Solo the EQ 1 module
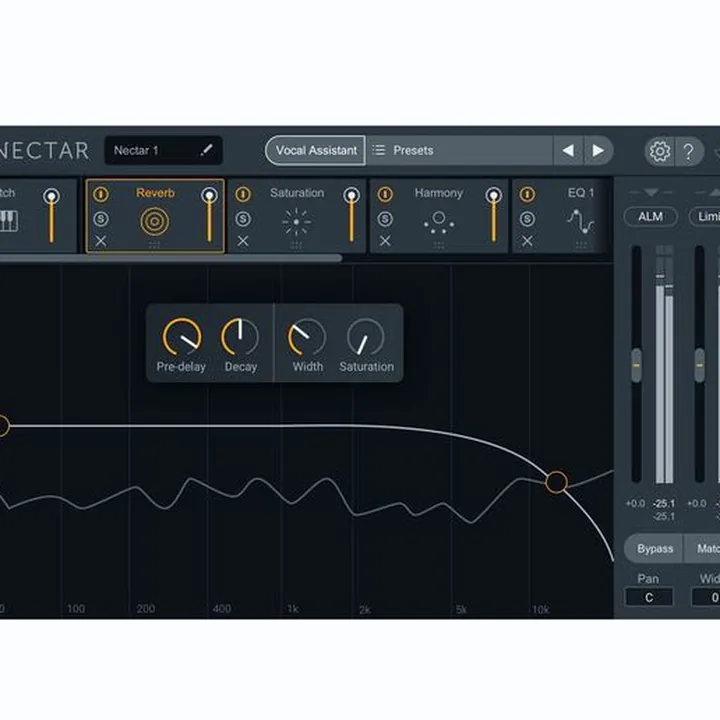 [x=527, y=219]
